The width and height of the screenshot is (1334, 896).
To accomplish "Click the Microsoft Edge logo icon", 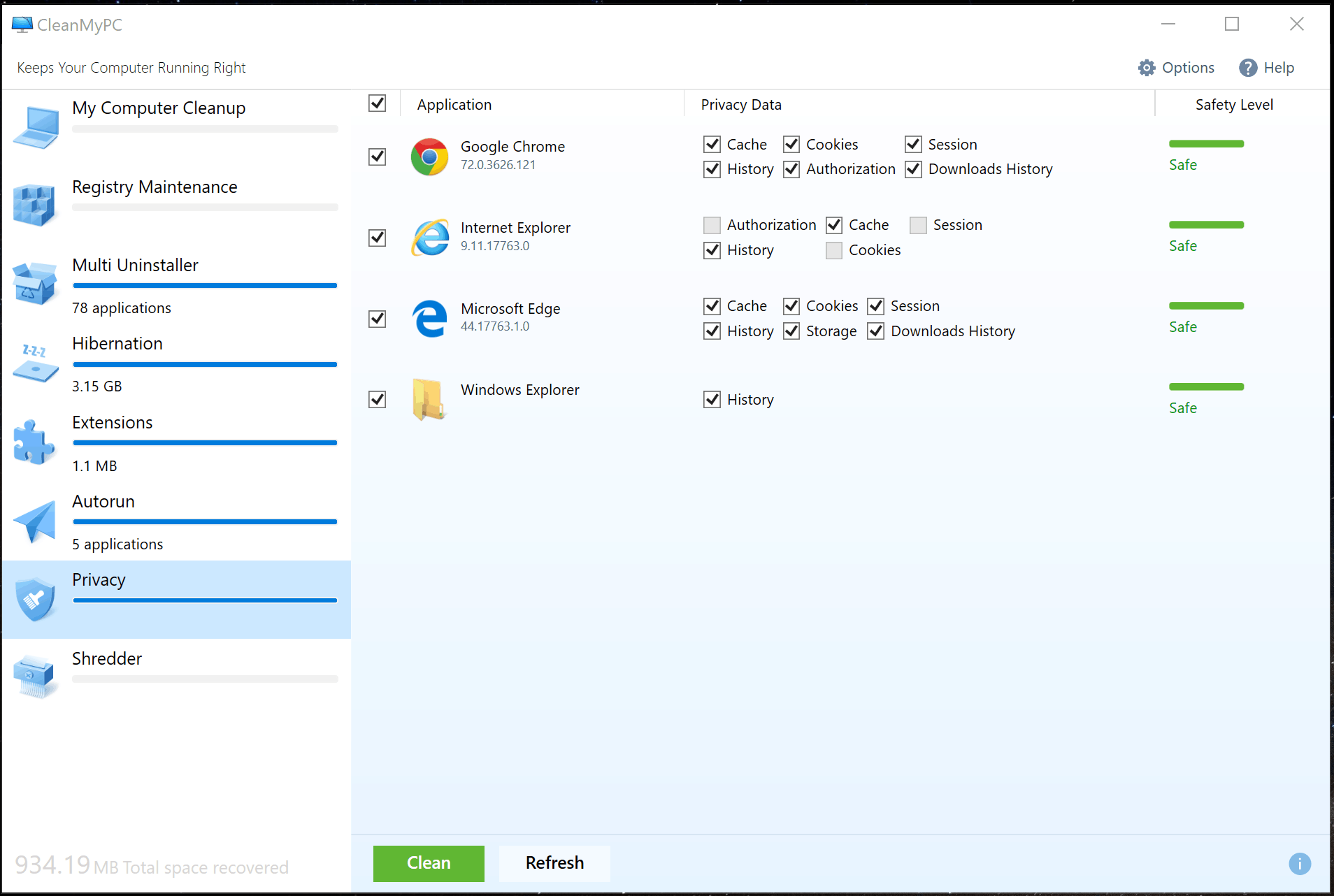I will pyautogui.click(x=429, y=319).
